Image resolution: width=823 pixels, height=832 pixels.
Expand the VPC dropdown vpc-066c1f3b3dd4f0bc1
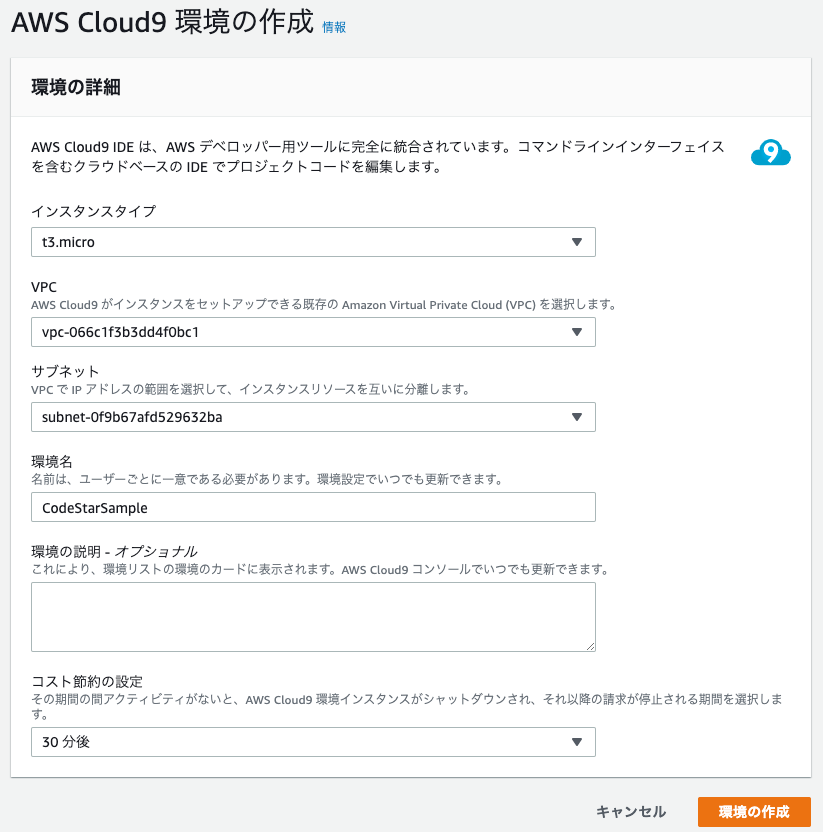(313, 332)
